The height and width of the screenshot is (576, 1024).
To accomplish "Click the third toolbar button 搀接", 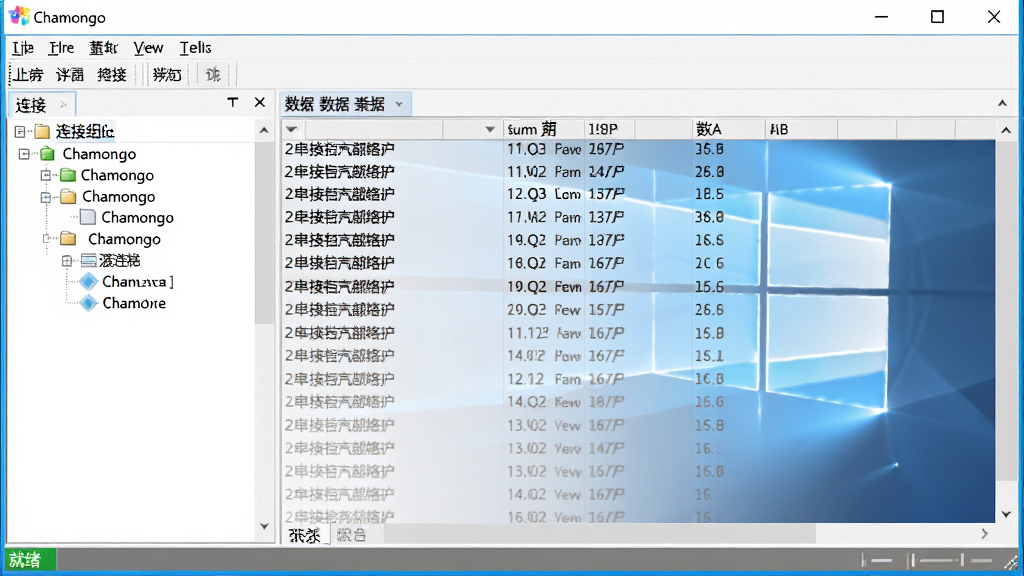I will tap(112, 74).
